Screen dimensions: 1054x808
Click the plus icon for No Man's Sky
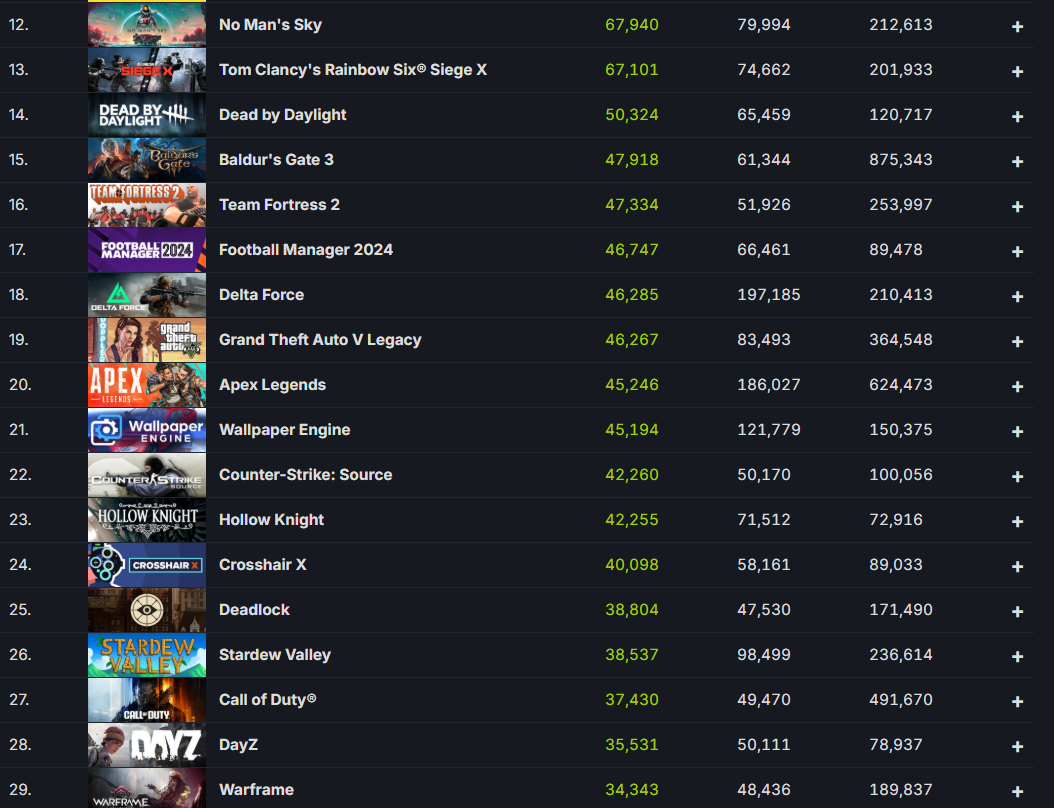[x=1018, y=26]
